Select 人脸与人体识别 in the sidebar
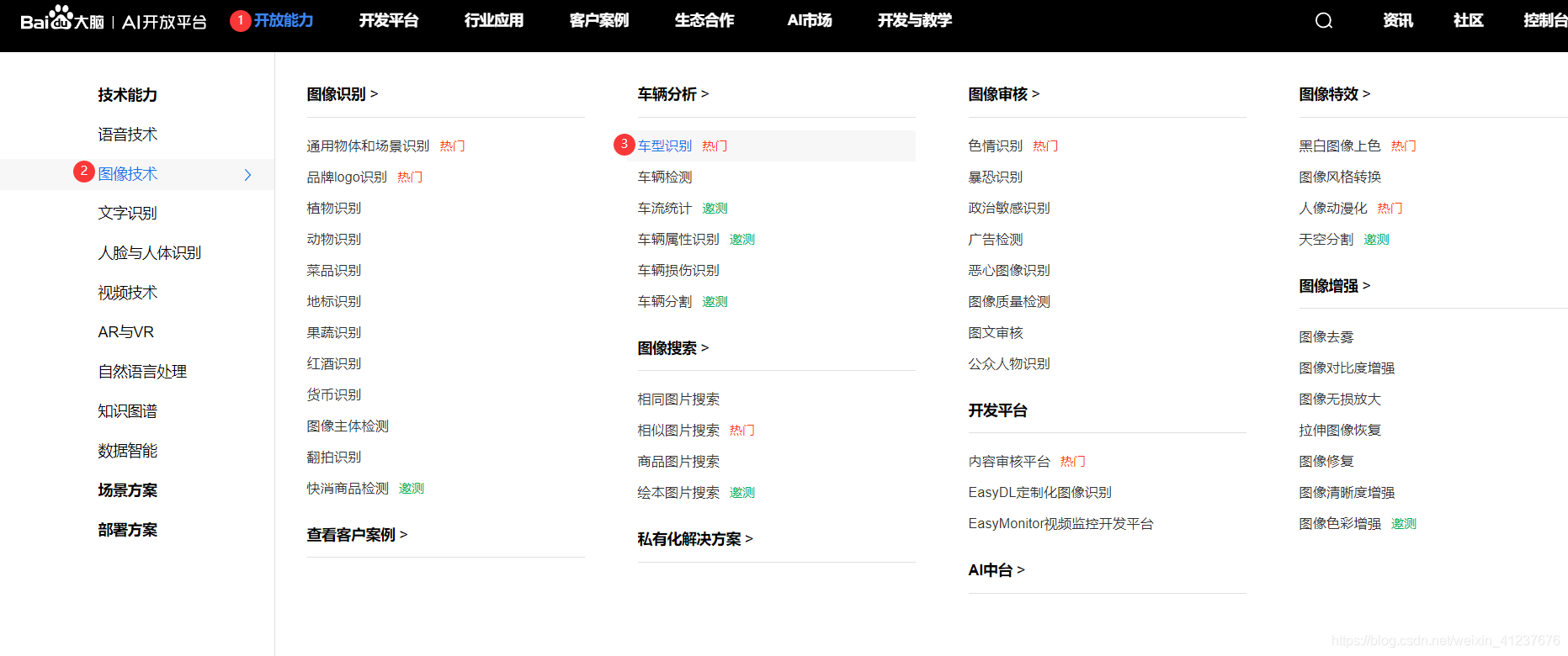Viewport: 1568px width, 656px height. (x=150, y=253)
